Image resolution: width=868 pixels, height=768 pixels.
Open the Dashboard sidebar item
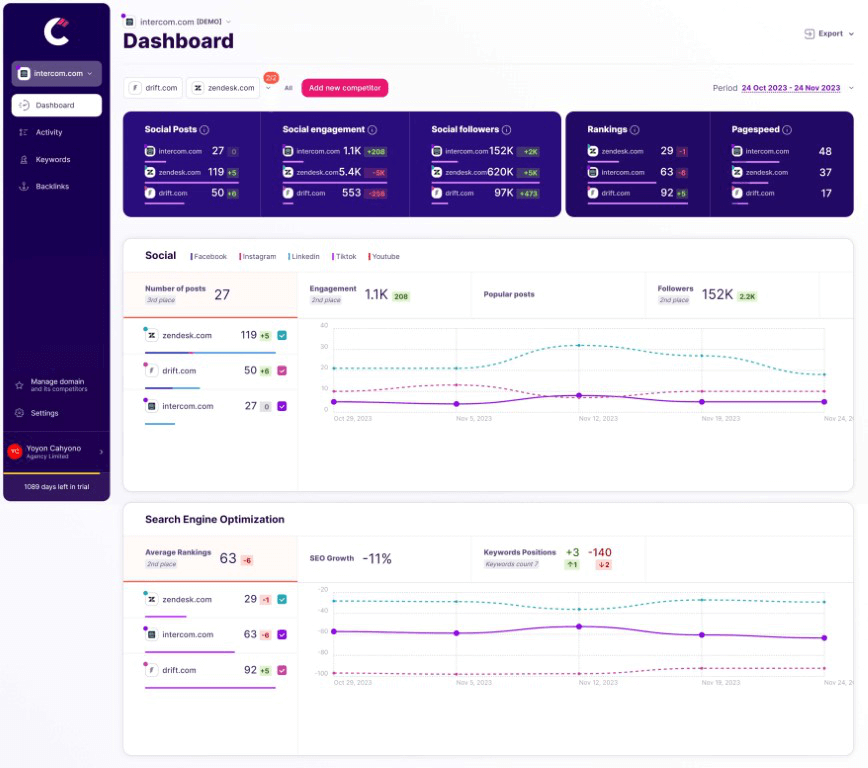point(56,105)
